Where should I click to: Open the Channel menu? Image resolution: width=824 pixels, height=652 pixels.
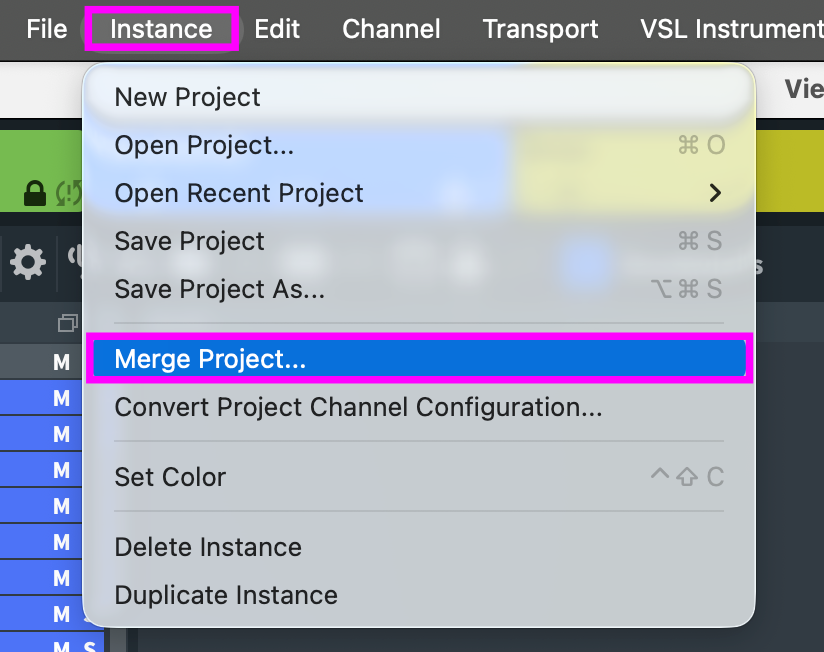pos(391,29)
